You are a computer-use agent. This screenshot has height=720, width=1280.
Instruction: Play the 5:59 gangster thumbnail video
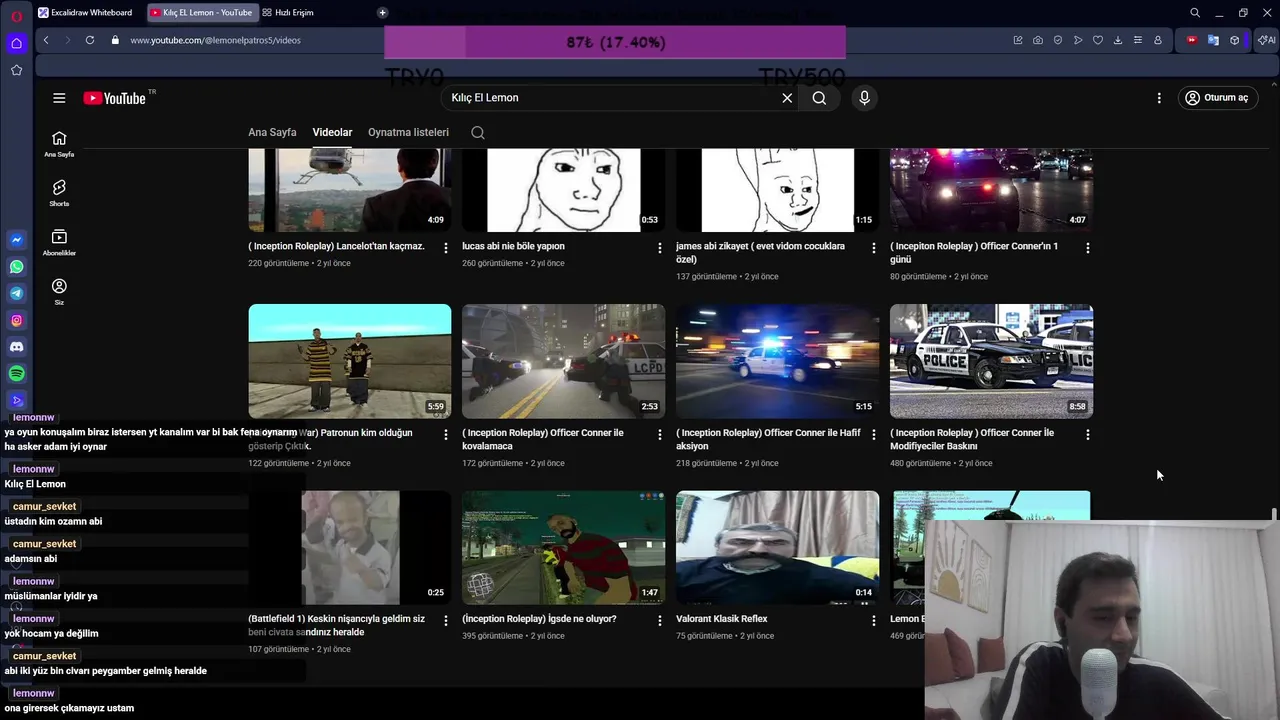(x=350, y=361)
